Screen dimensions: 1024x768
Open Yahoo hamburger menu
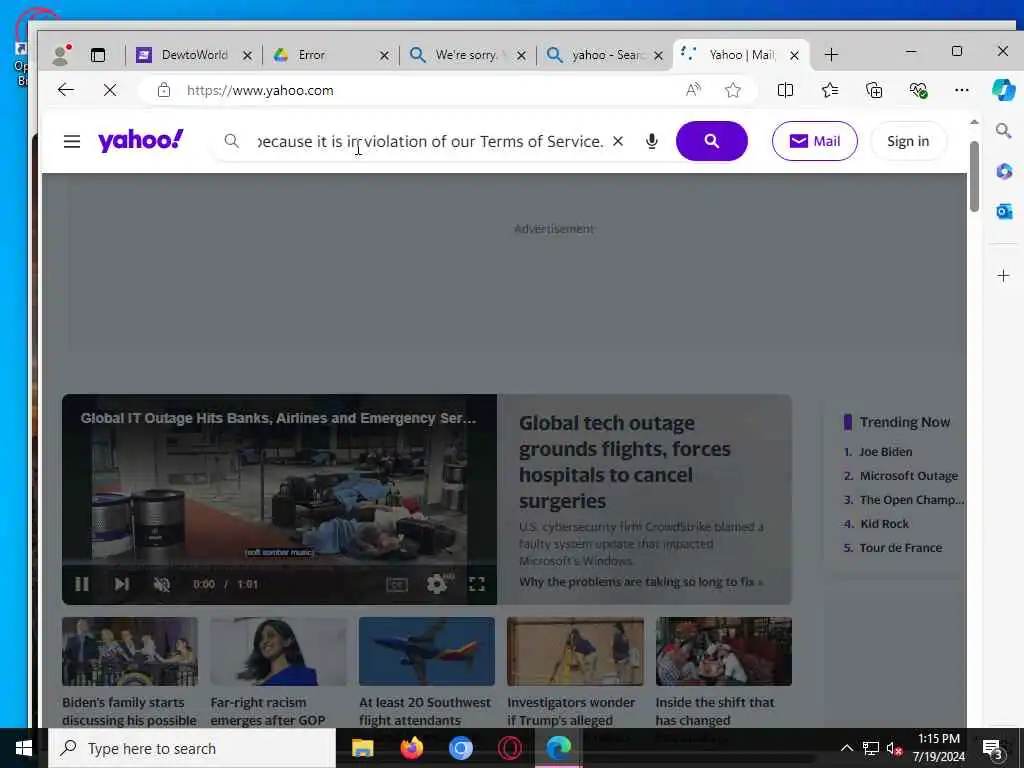(x=72, y=141)
